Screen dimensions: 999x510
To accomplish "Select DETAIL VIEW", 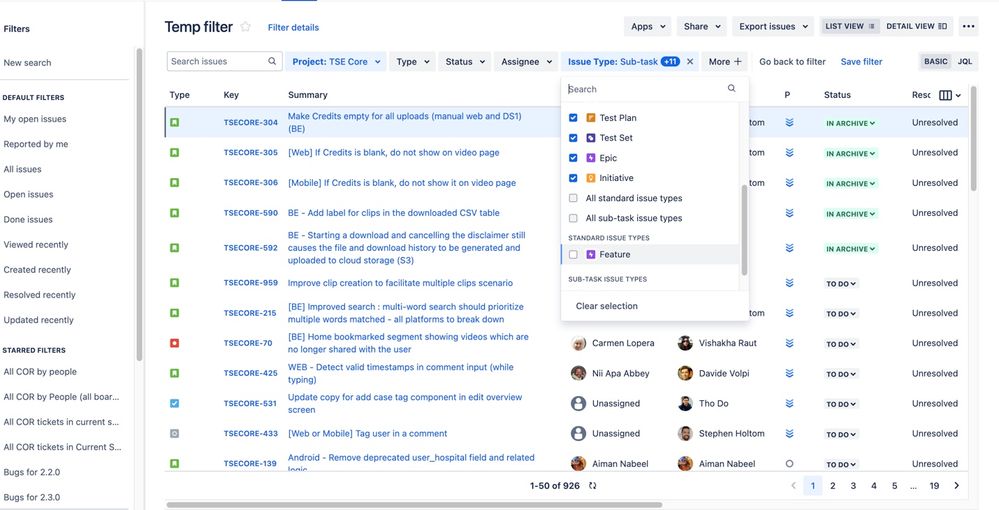I will 916,26.
